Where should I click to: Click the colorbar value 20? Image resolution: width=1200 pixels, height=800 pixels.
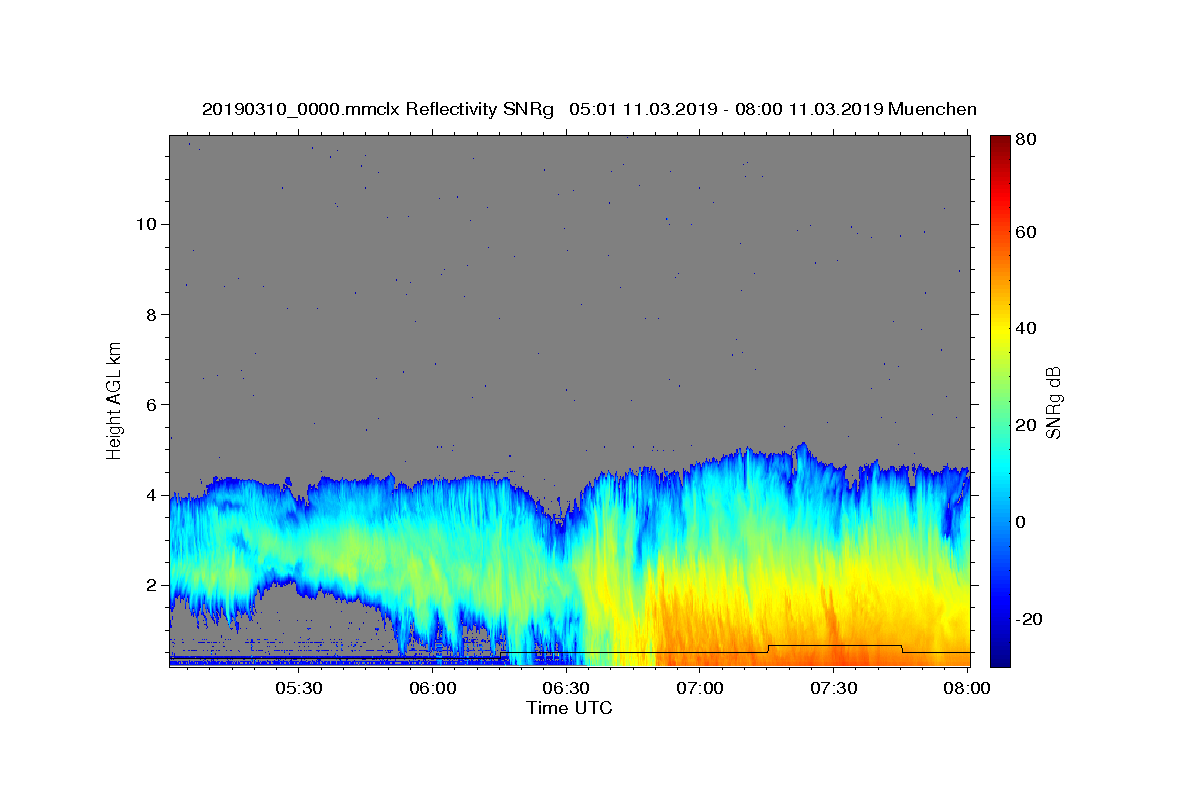point(1028,425)
